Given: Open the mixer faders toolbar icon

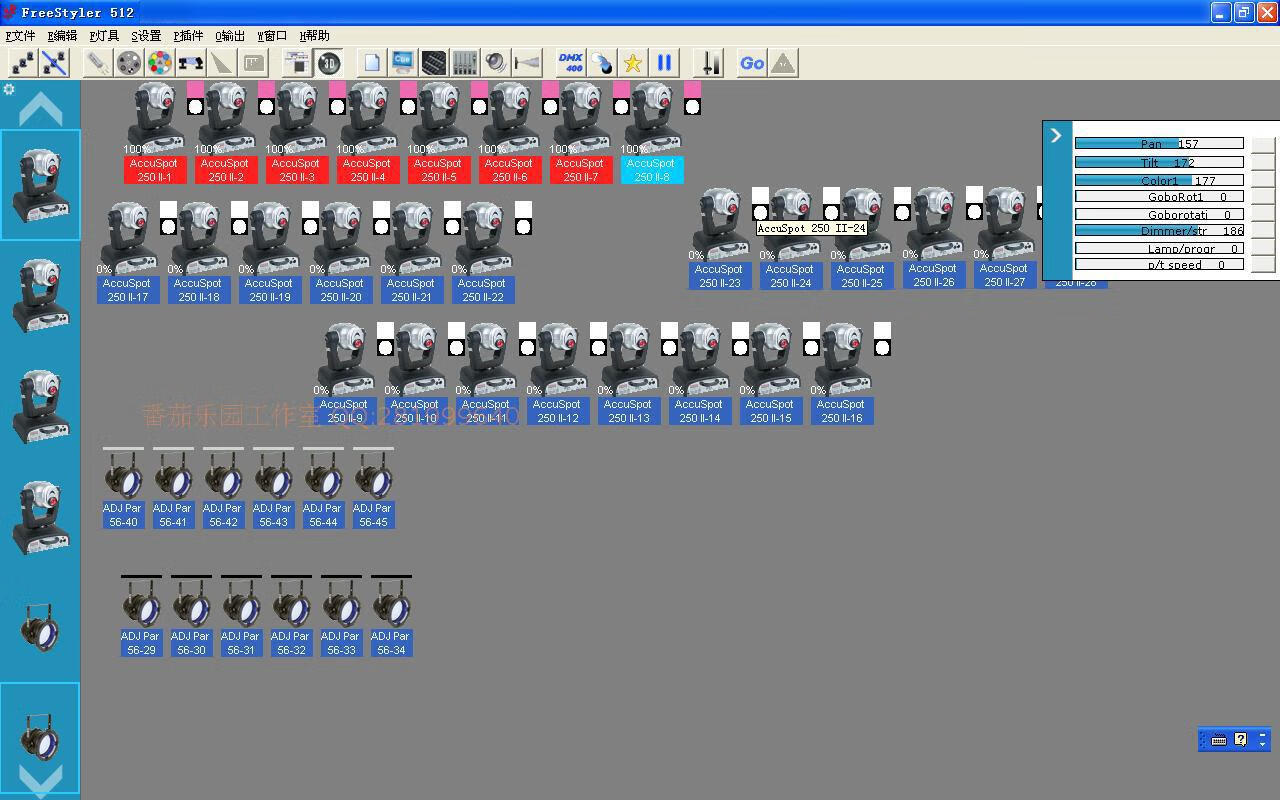Looking at the screenshot, I should tap(464, 63).
